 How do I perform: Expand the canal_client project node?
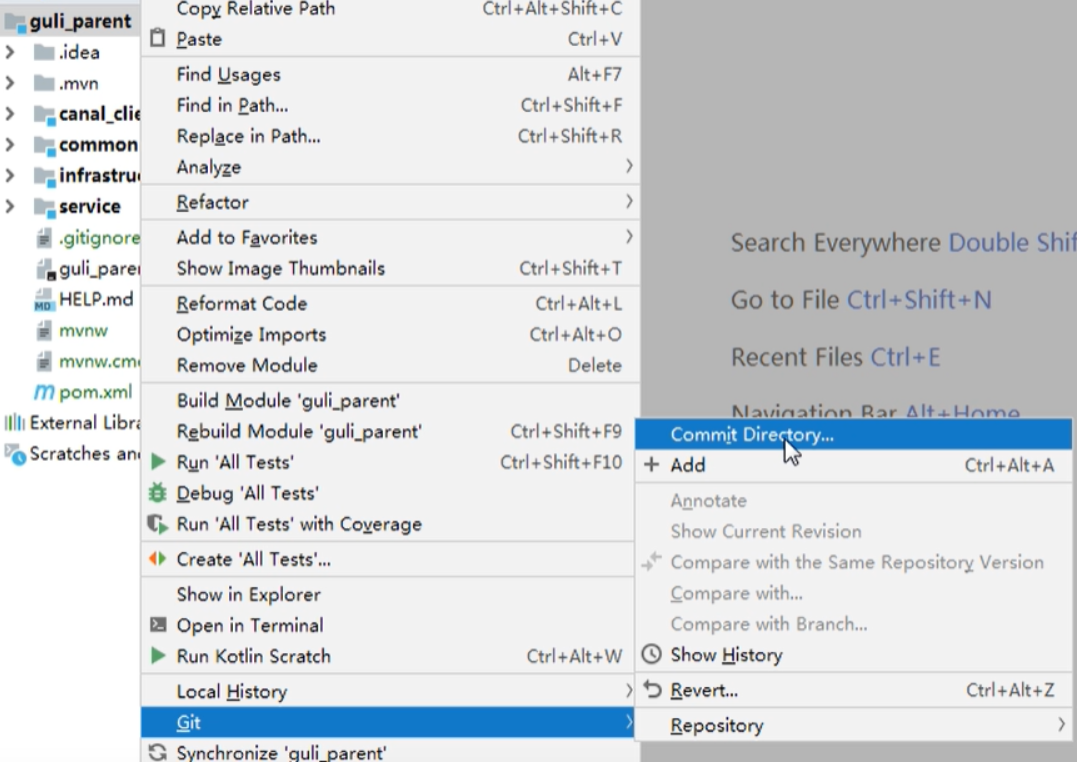pos(8,113)
